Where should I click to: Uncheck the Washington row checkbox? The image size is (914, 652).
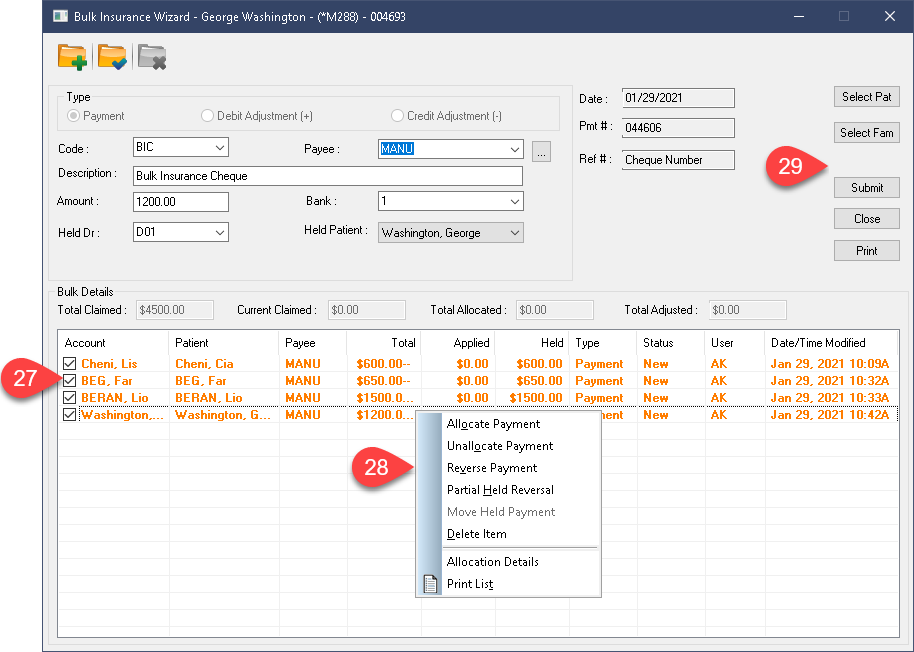(x=69, y=414)
